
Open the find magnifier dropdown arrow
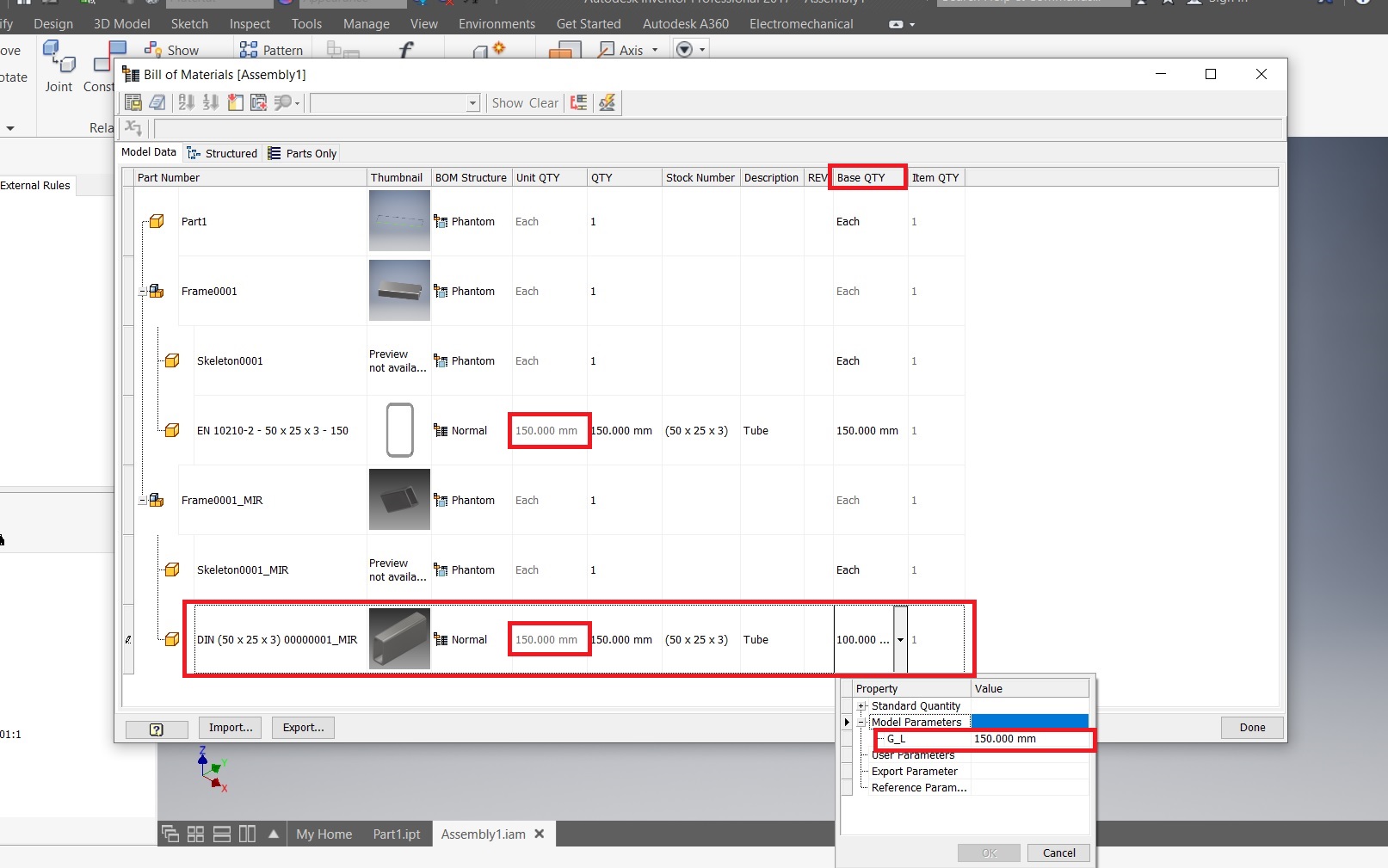coord(298,103)
